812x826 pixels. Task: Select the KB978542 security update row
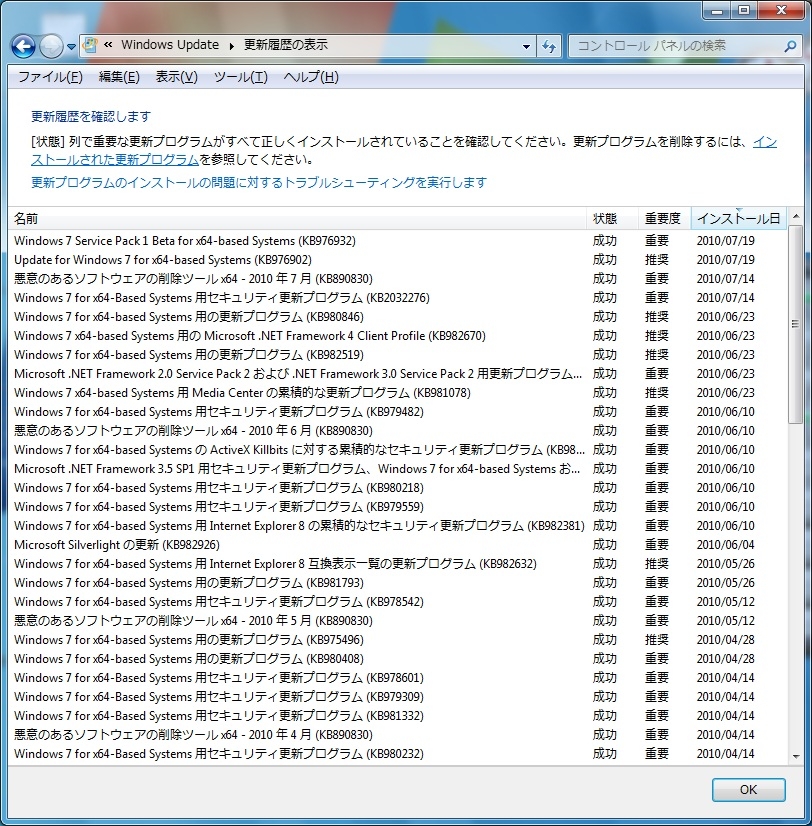click(x=398, y=601)
